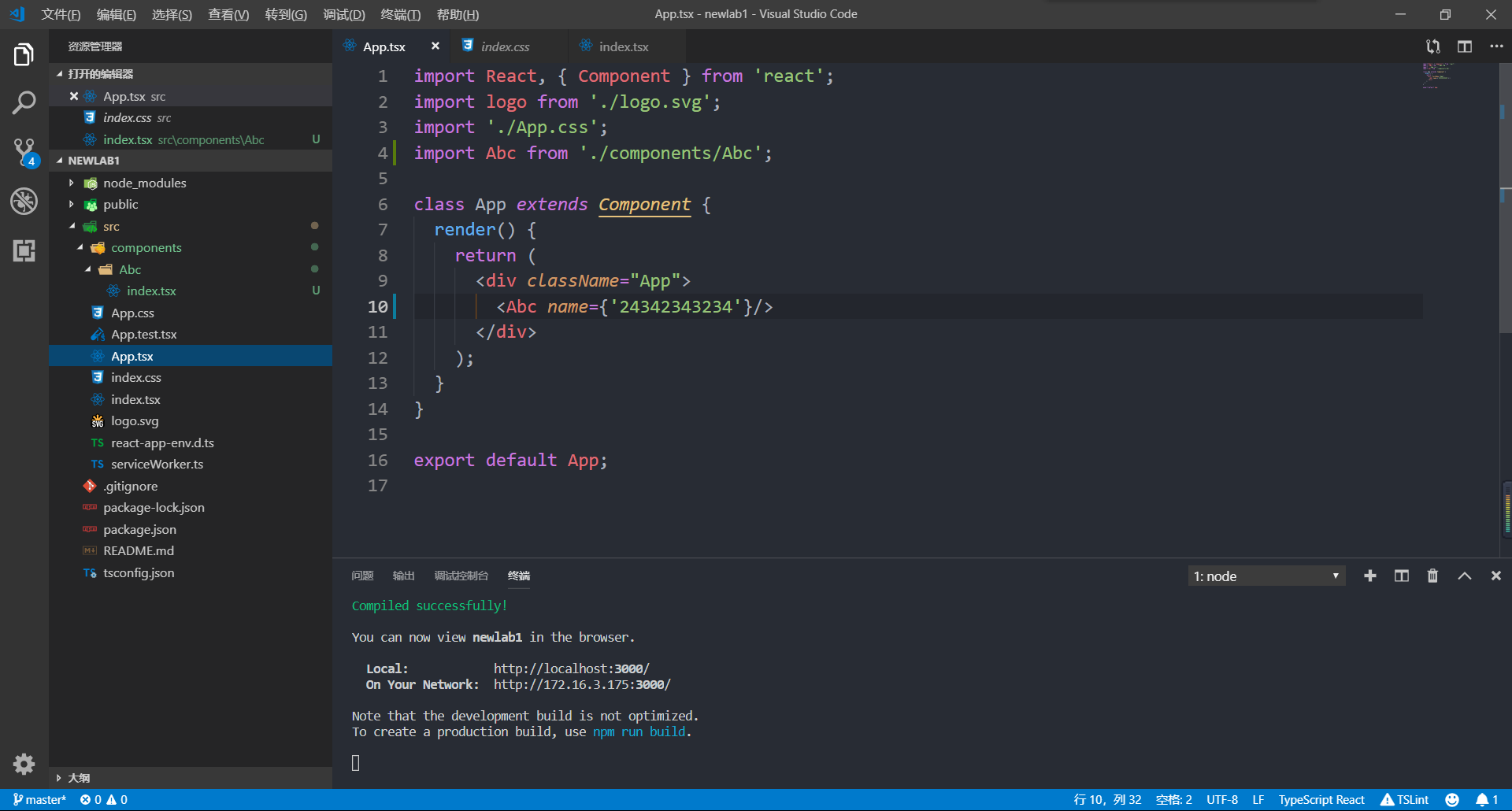Viewport: 1512px width, 811px height.
Task: Open the Explorer view in activity bar
Action: [x=24, y=55]
